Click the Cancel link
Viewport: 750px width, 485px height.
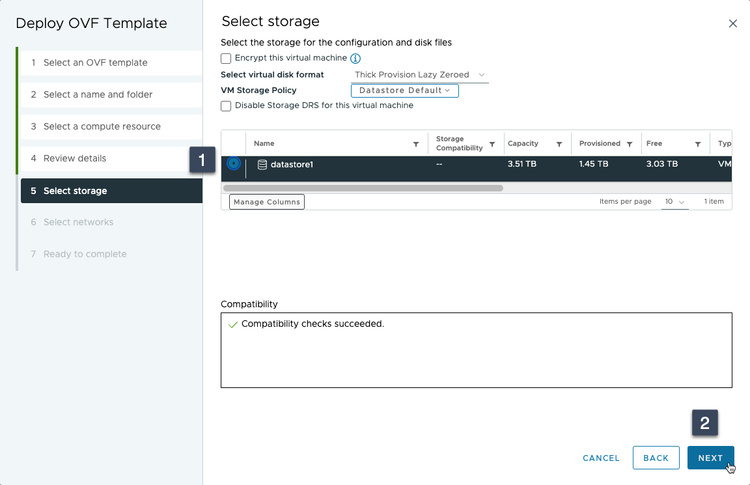pos(601,458)
